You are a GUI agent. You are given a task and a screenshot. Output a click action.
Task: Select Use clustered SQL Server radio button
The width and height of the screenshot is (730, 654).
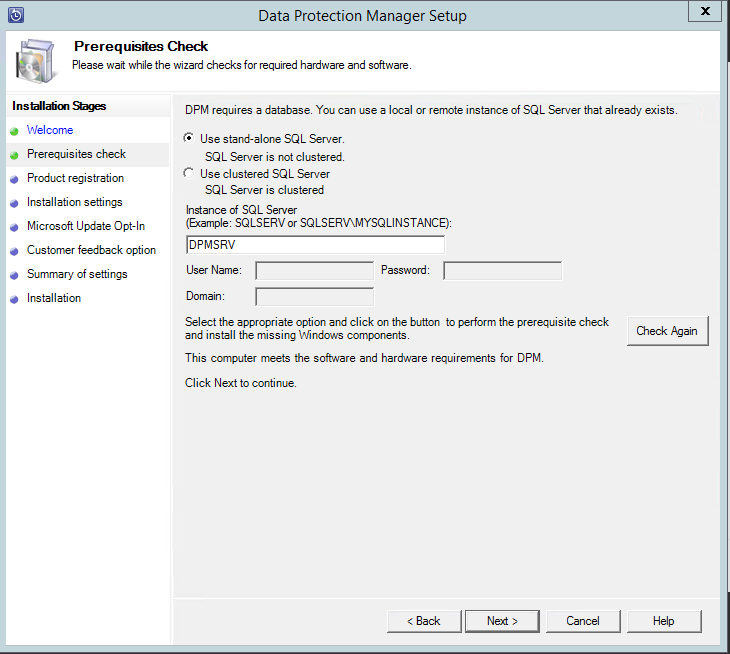pos(189,173)
